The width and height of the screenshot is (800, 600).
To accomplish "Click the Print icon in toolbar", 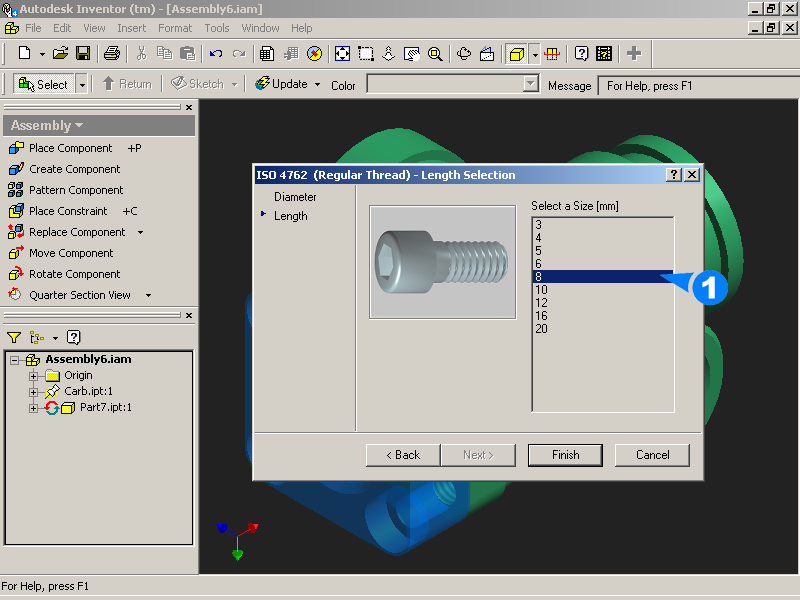I will point(112,53).
